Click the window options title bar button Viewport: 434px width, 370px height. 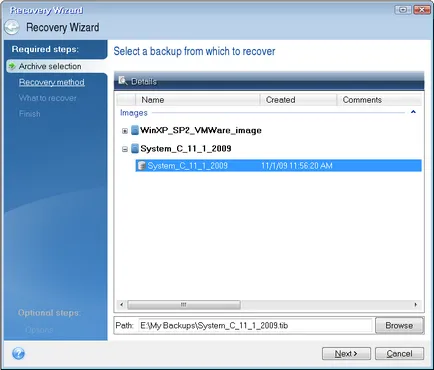tap(403, 10)
